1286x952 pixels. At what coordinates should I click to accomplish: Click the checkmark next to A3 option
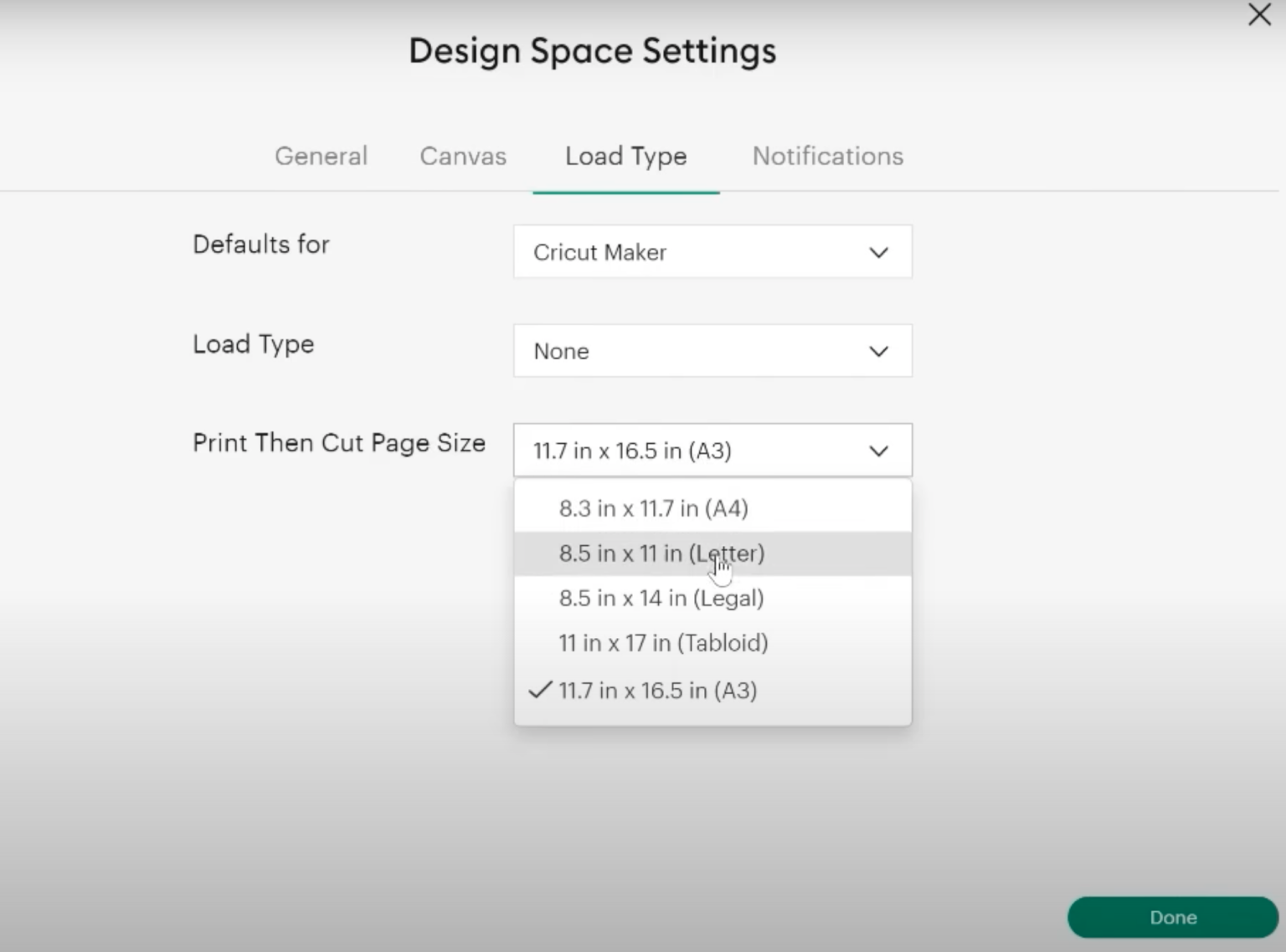click(x=538, y=690)
